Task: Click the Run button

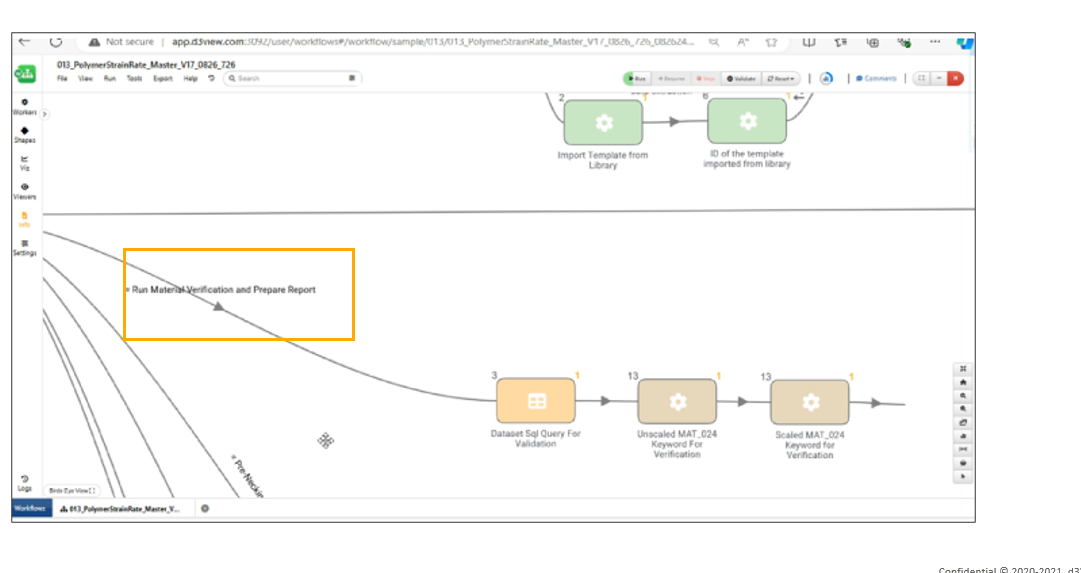Action: [636, 79]
